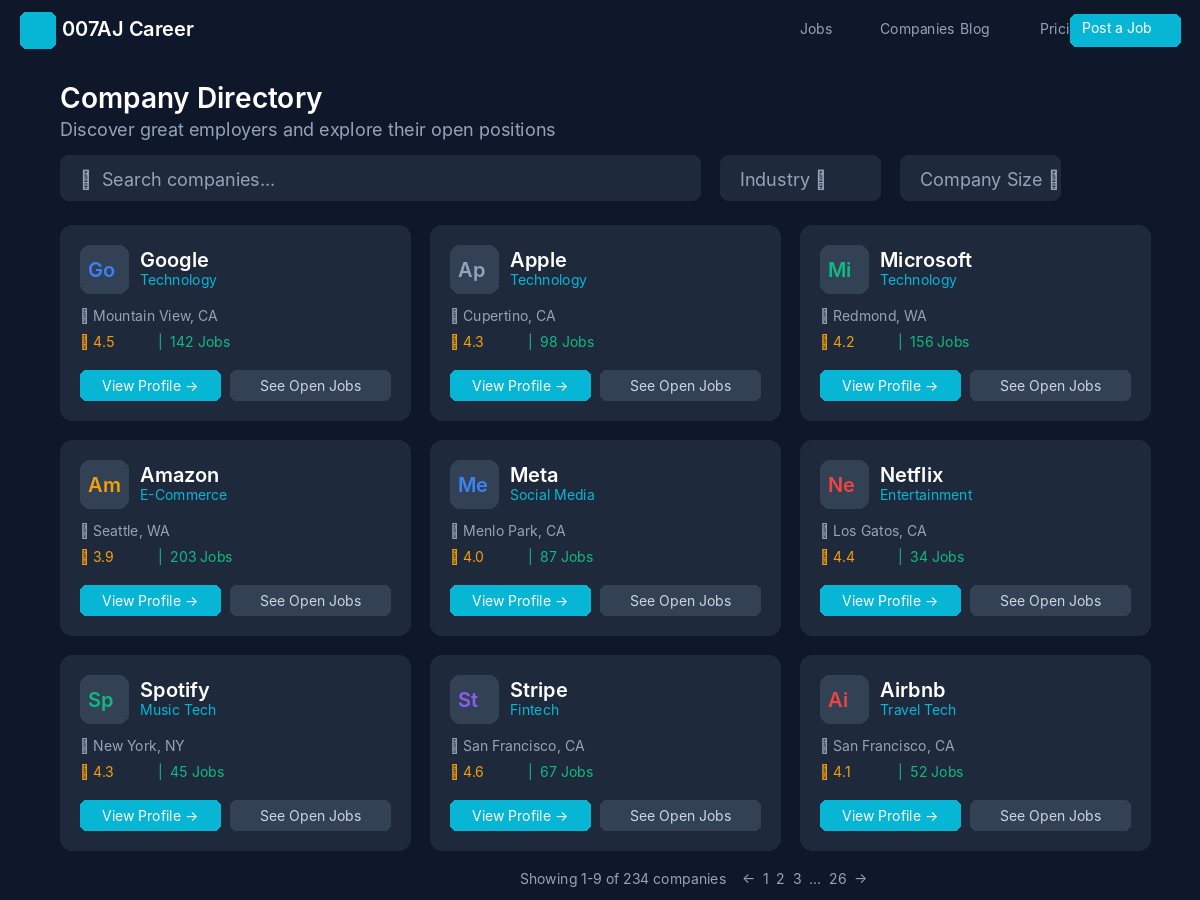Open the Netflix company logo tile
The width and height of the screenshot is (1200, 900).
(844, 484)
